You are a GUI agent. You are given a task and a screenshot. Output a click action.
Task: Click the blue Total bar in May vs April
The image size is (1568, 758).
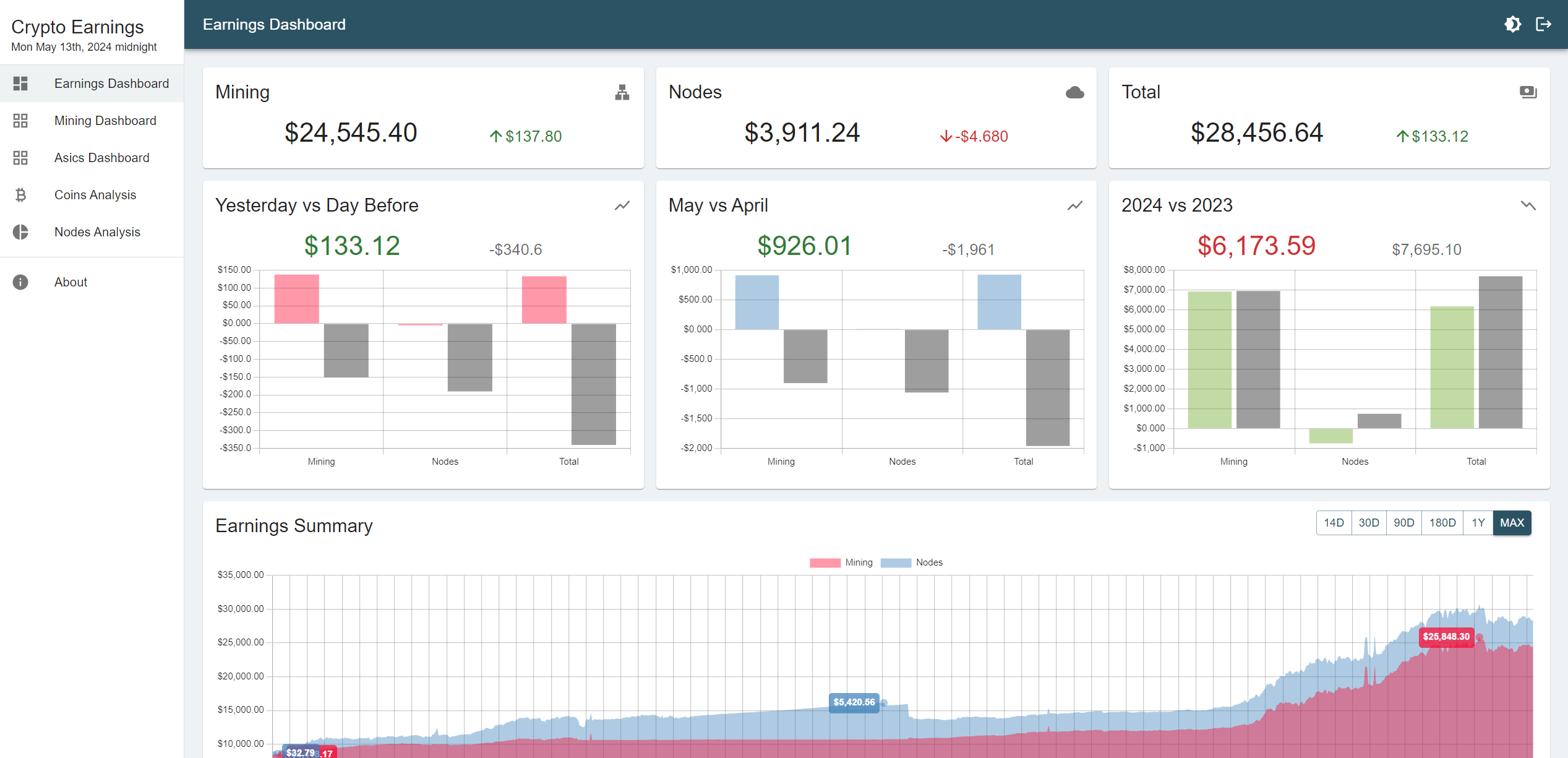[1000, 302]
